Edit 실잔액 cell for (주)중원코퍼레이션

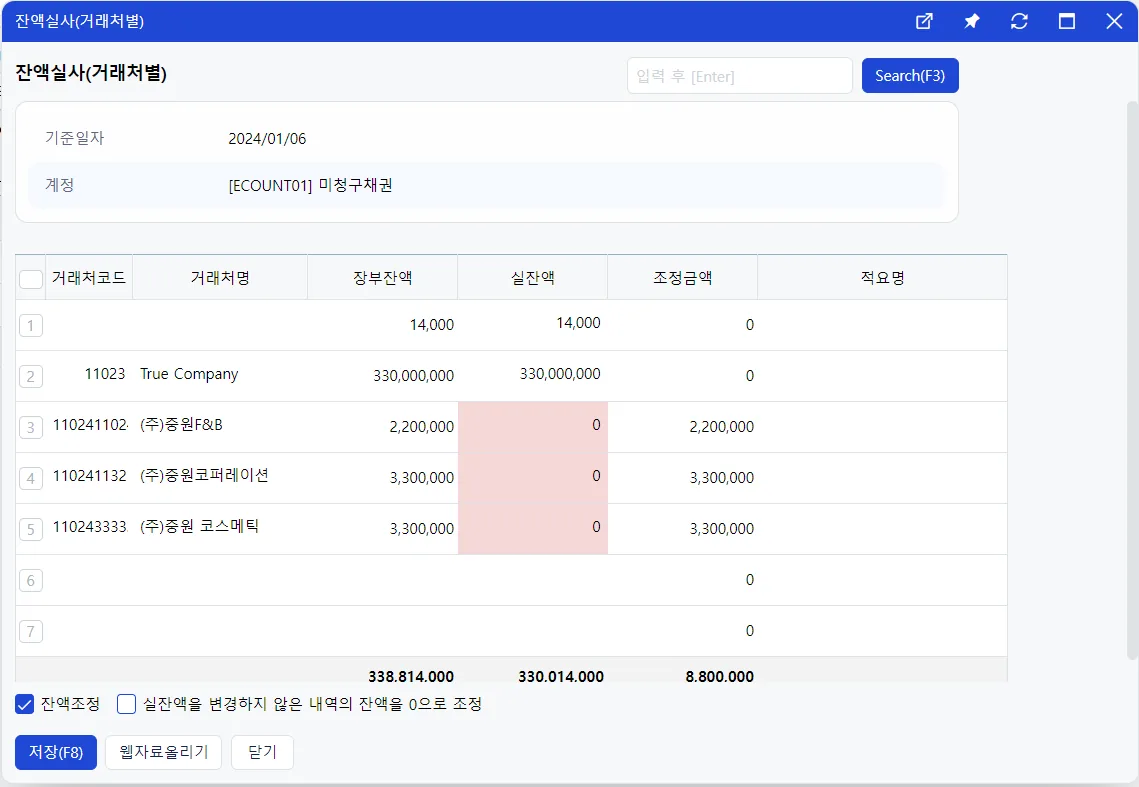tap(532, 477)
